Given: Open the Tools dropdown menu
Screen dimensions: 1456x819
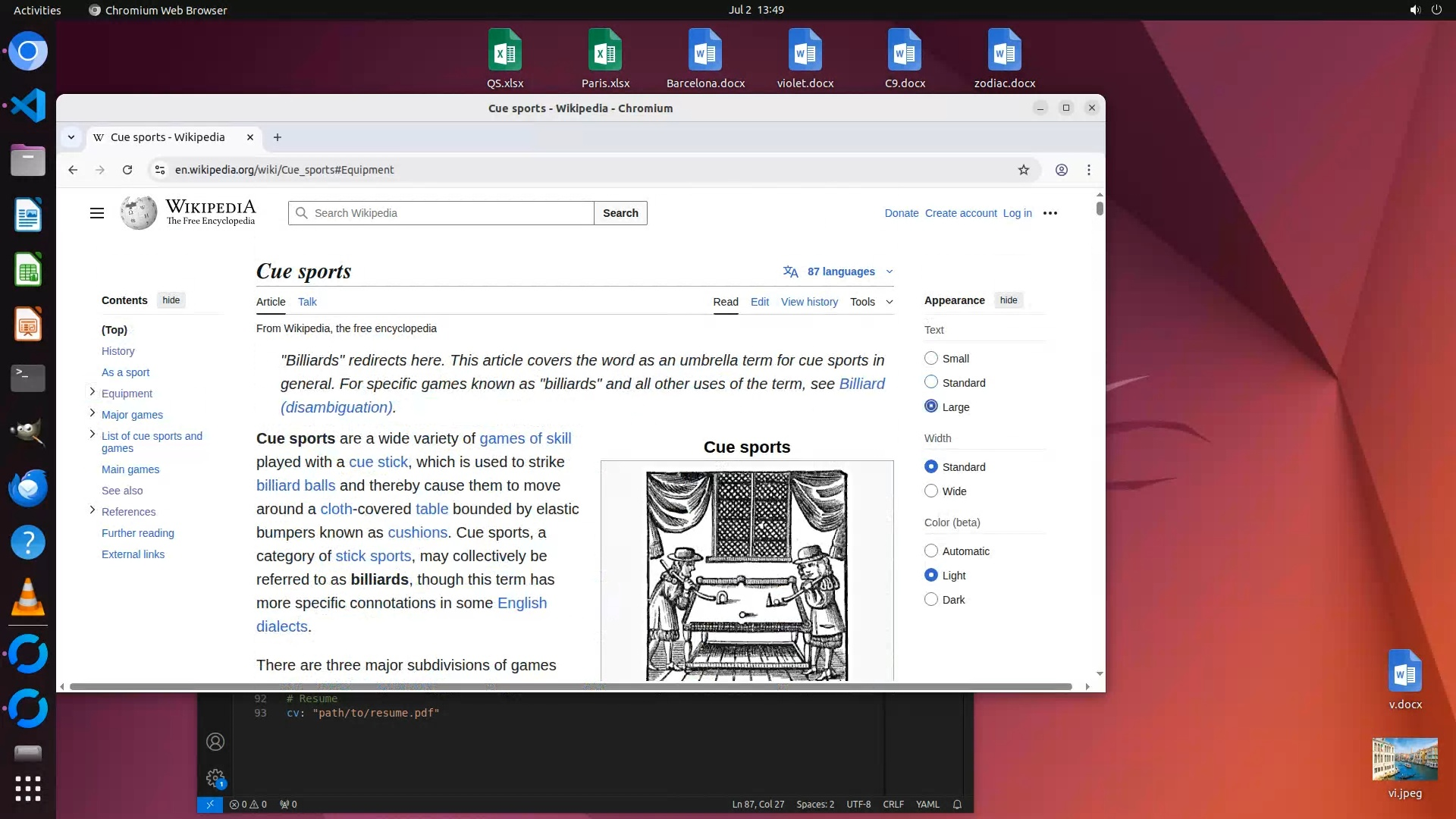Looking at the screenshot, I should 871,302.
